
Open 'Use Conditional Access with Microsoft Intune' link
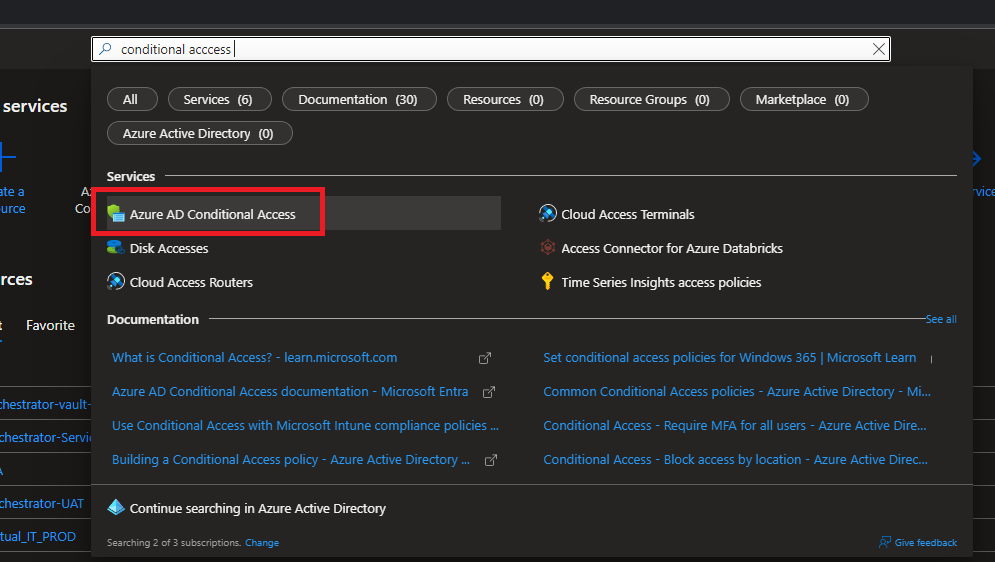[x=305, y=426]
